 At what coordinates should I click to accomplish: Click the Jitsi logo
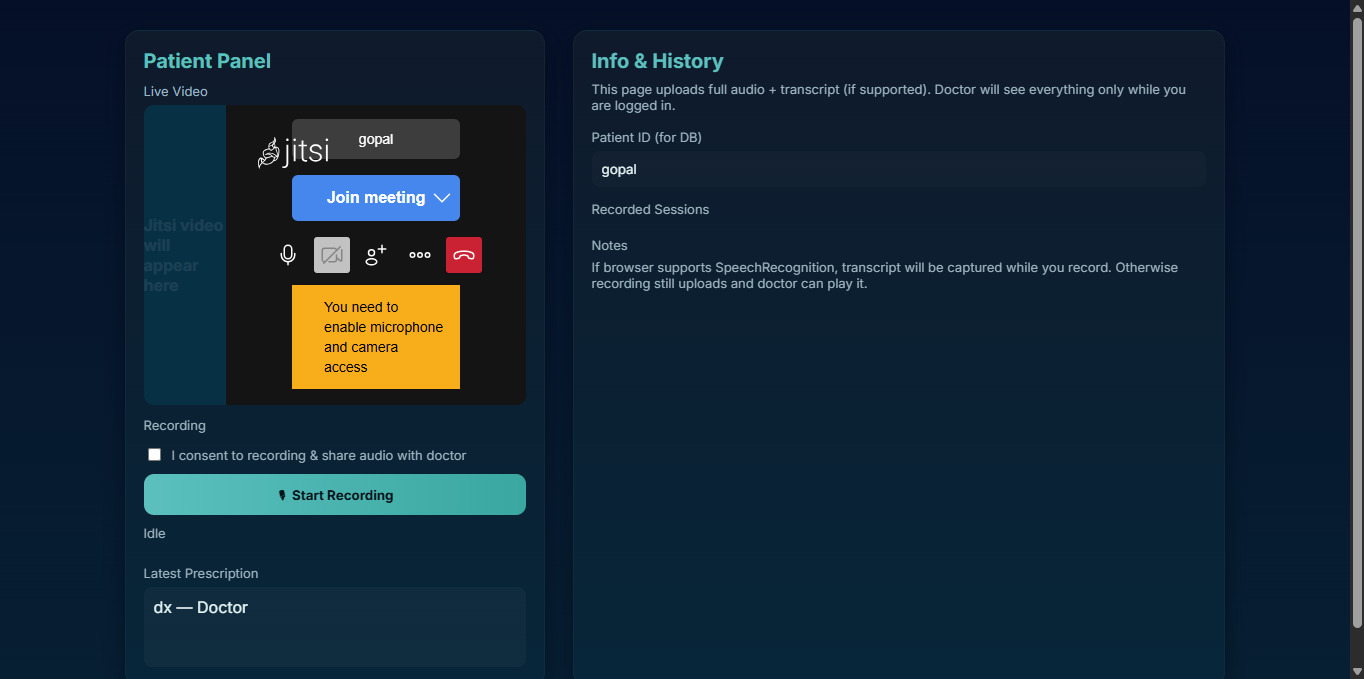tap(293, 152)
